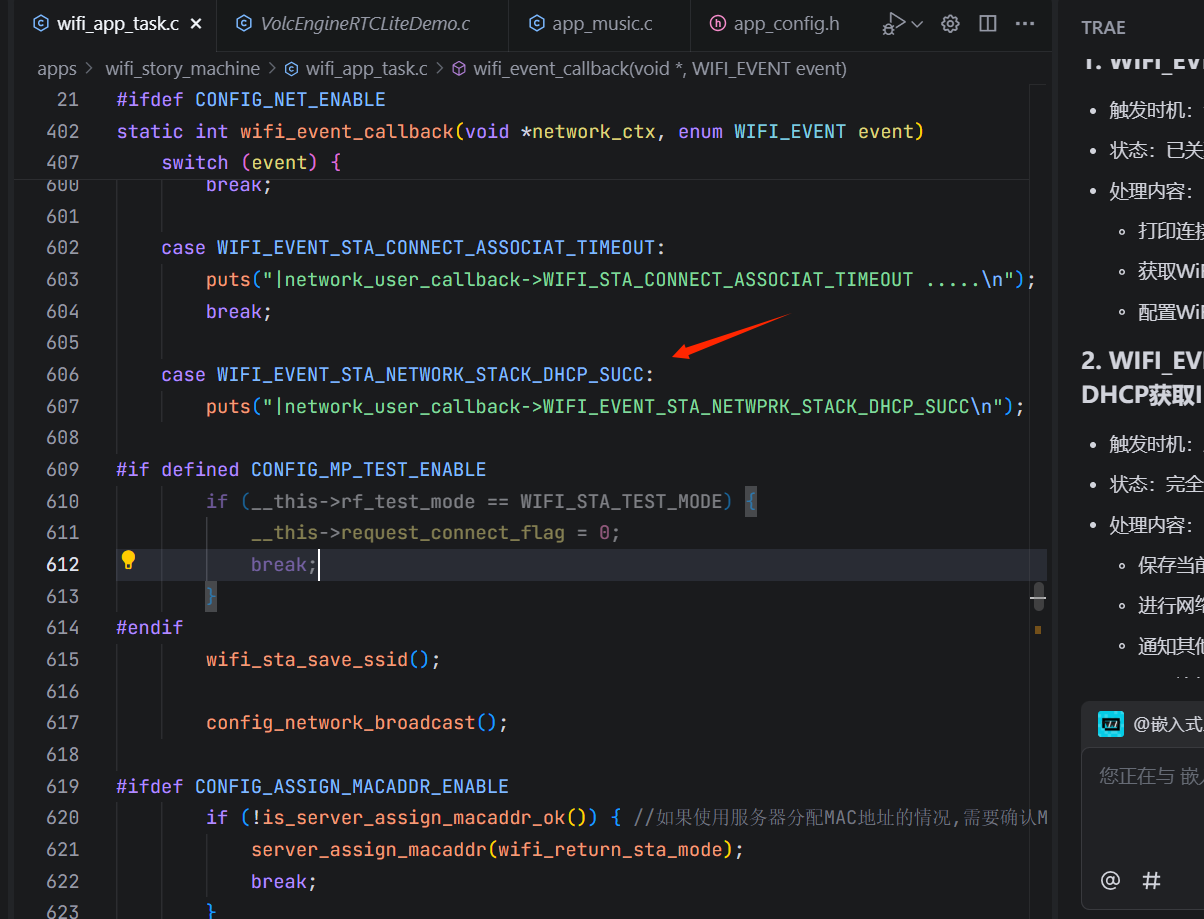Close the wifi_app_task.c editor tab
Viewport: 1204px width, 919px height.
(x=196, y=23)
